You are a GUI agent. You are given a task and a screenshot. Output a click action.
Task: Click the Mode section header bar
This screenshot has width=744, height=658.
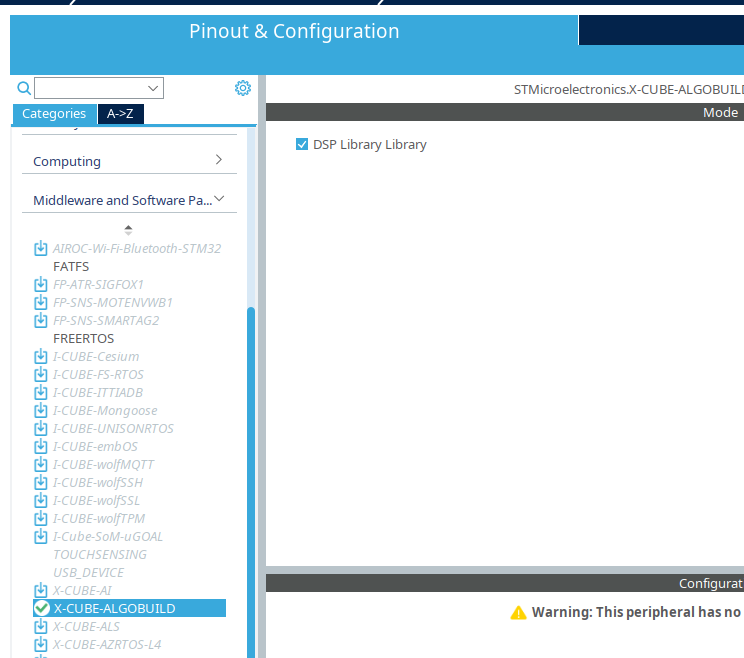point(505,112)
